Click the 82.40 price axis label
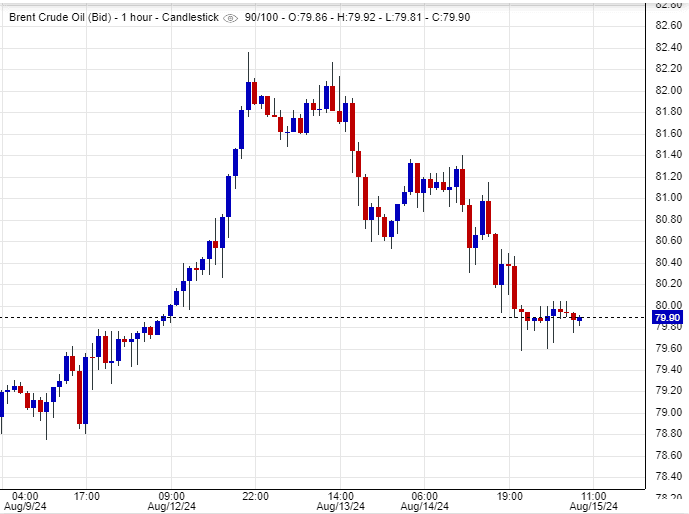The image size is (689, 514). point(667,47)
